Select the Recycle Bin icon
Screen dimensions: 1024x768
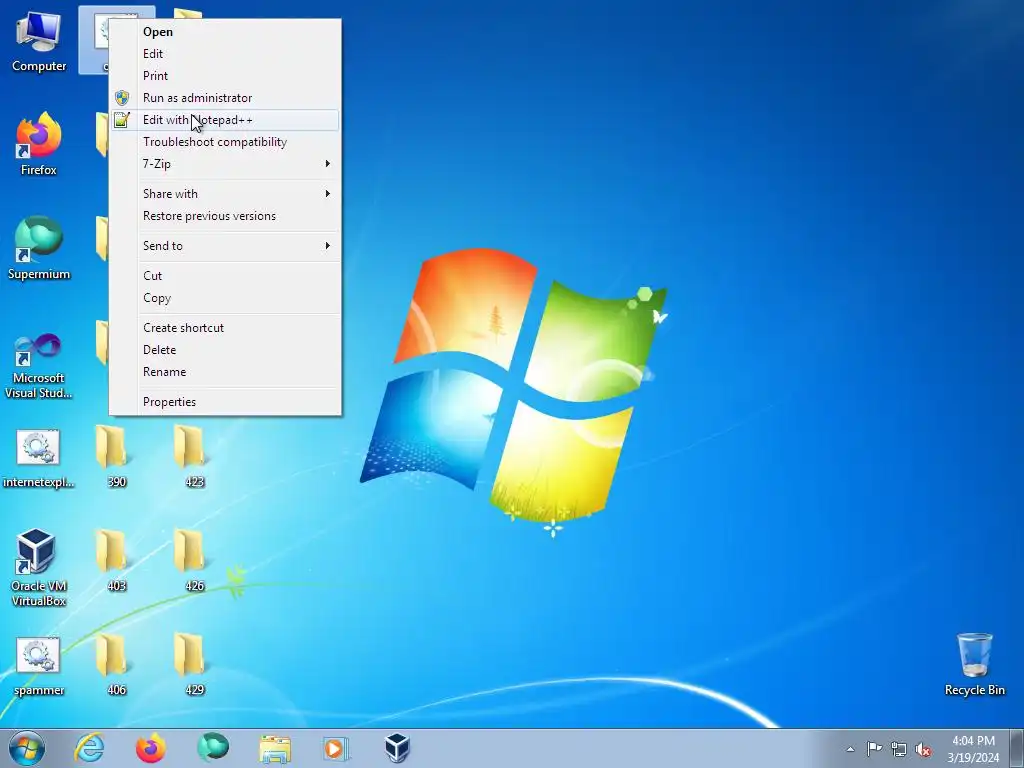974,664
